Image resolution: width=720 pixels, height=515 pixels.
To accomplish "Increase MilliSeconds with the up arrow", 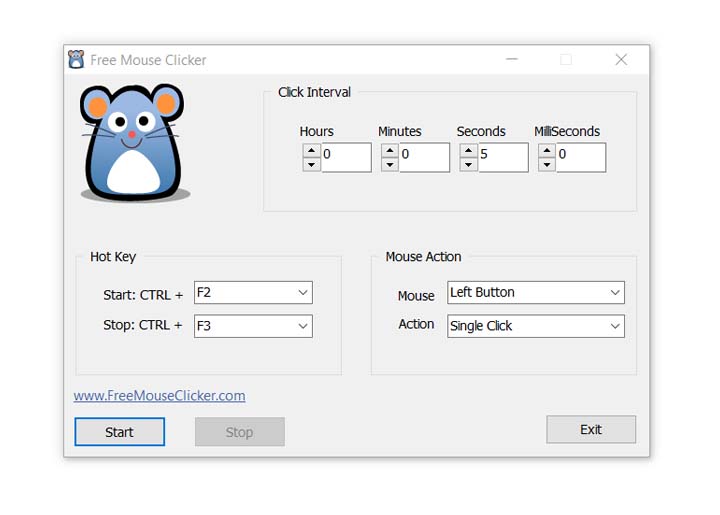I will (x=547, y=151).
